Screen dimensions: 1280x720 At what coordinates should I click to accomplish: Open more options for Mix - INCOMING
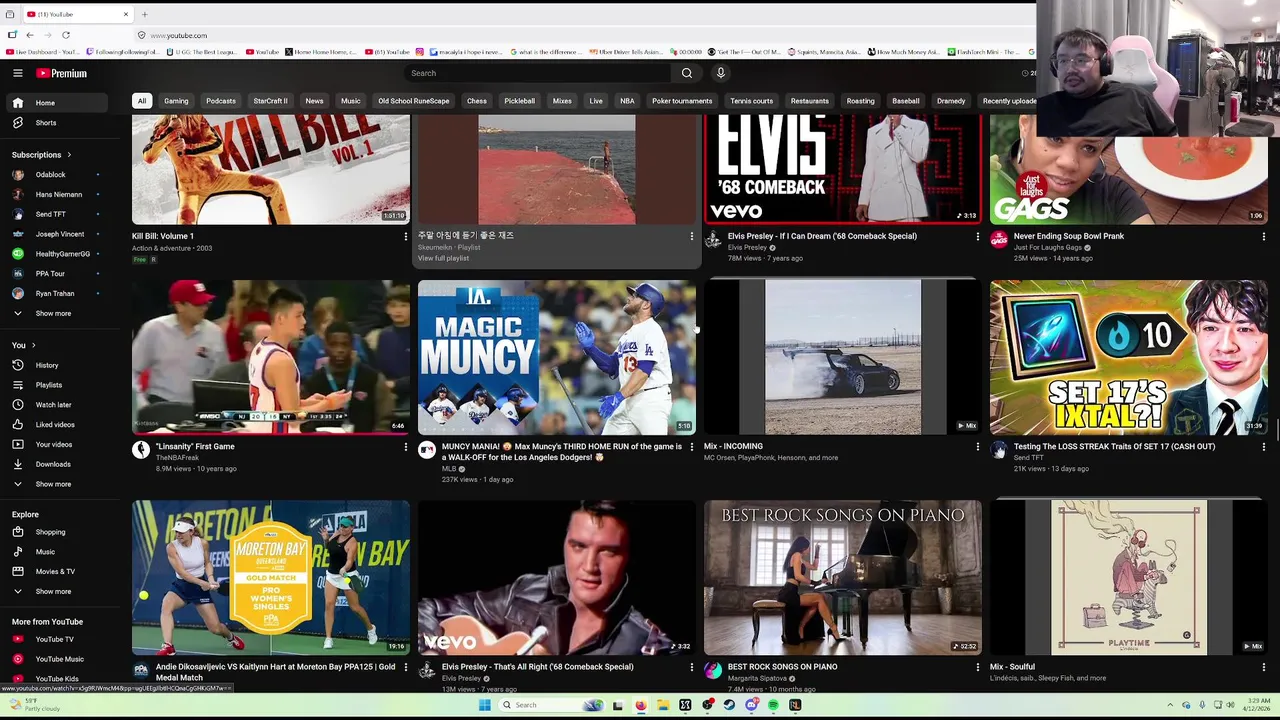pos(977,447)
